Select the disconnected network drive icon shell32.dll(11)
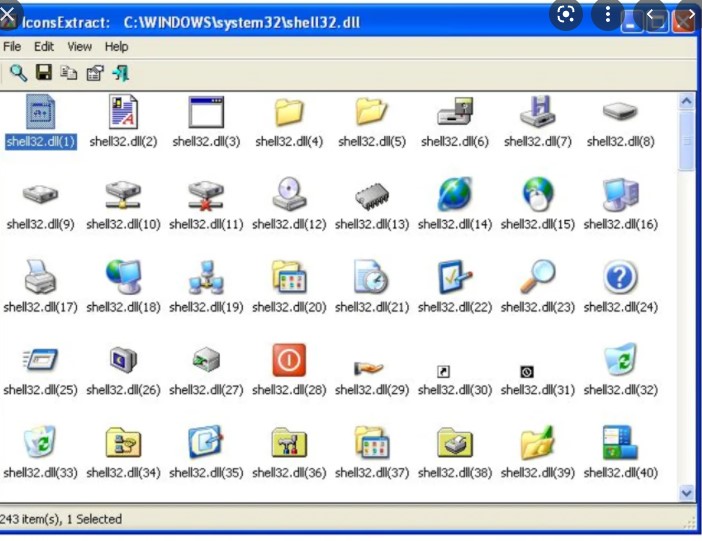This screenshot has height=541, width=702. (206, 194)
